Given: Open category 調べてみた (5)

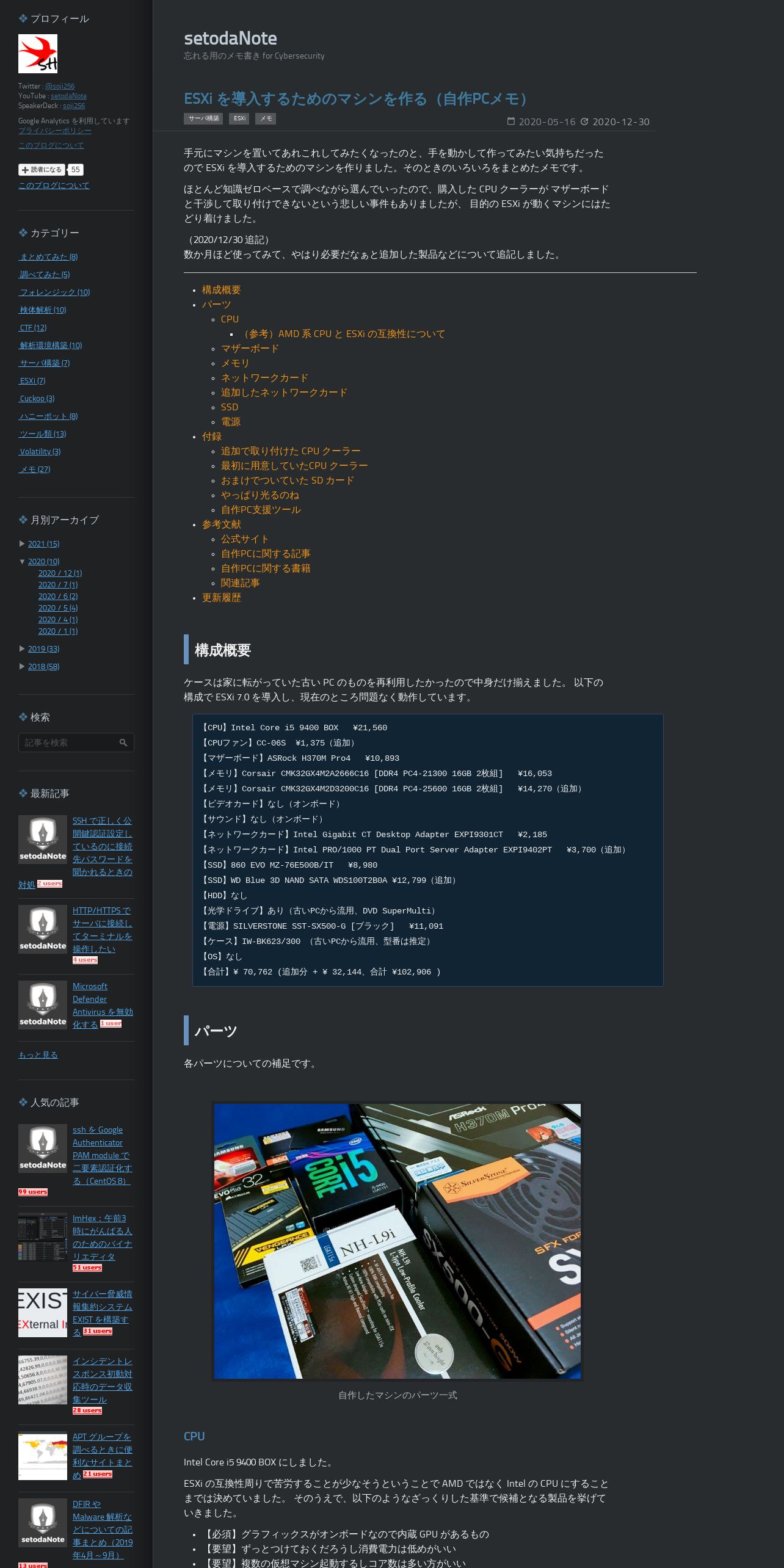Looking at the screenshot, I should click(x=45, y=274).
